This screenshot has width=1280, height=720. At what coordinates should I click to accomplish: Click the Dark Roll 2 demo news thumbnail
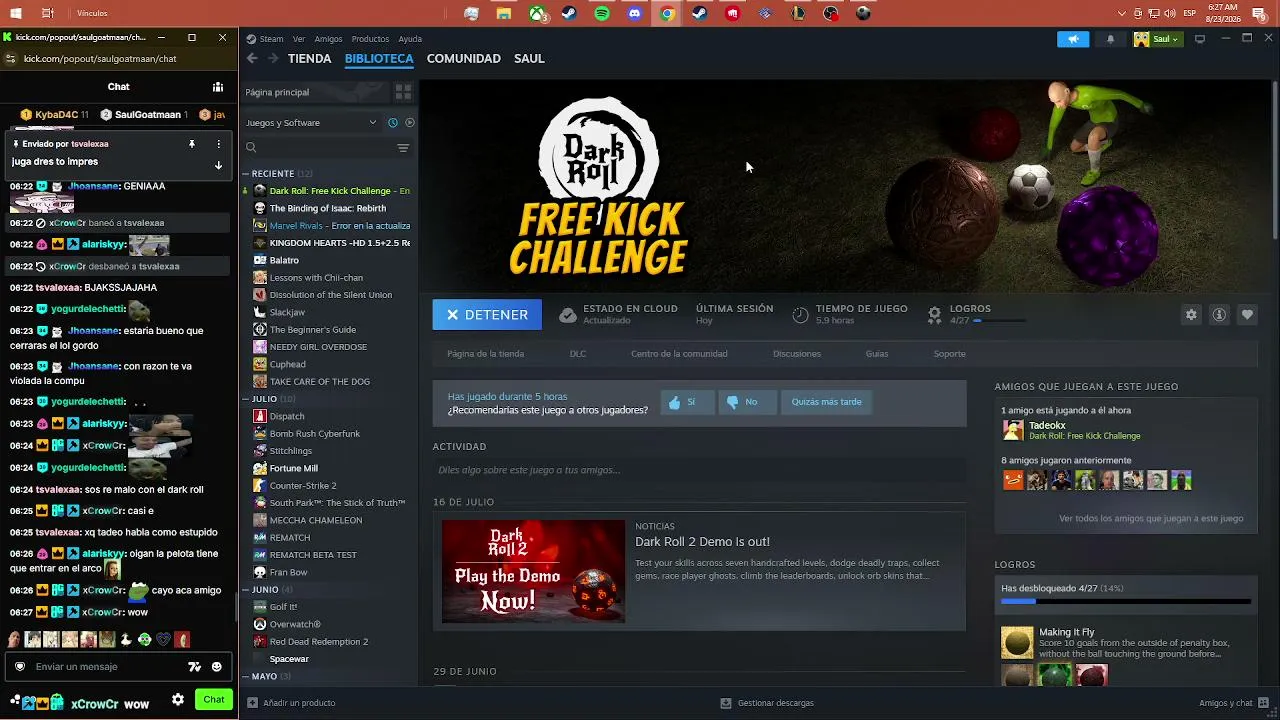tap(533, 571)
